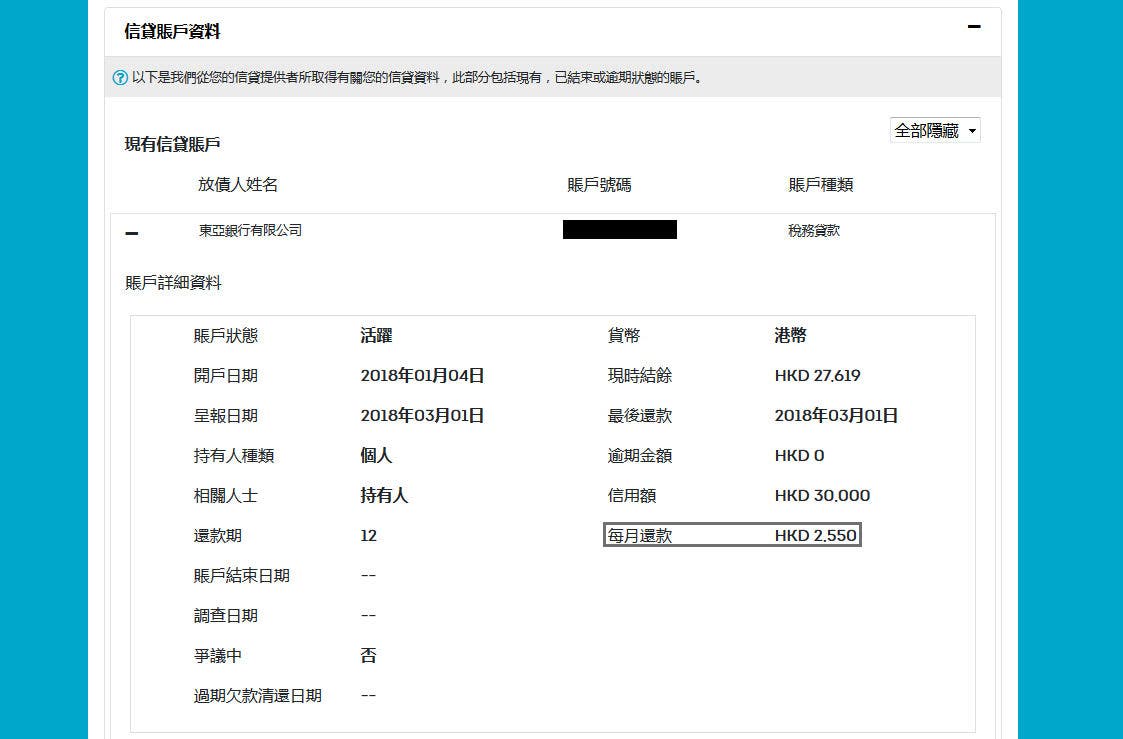Click the 持有人種類 label
This screenshot has width=1123, height=739.
pyautogui.click(x=233, y=456)
